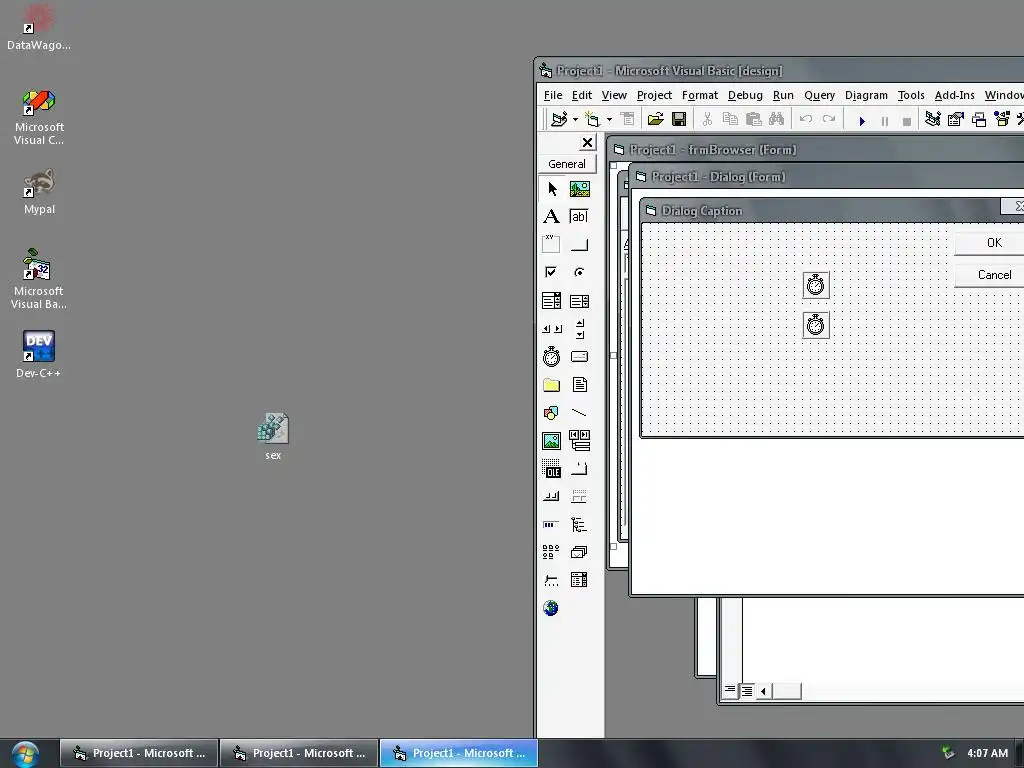Select the Shape control tool
The height and width of the screenshot is (768, 1024).
[x=552, y=413]
